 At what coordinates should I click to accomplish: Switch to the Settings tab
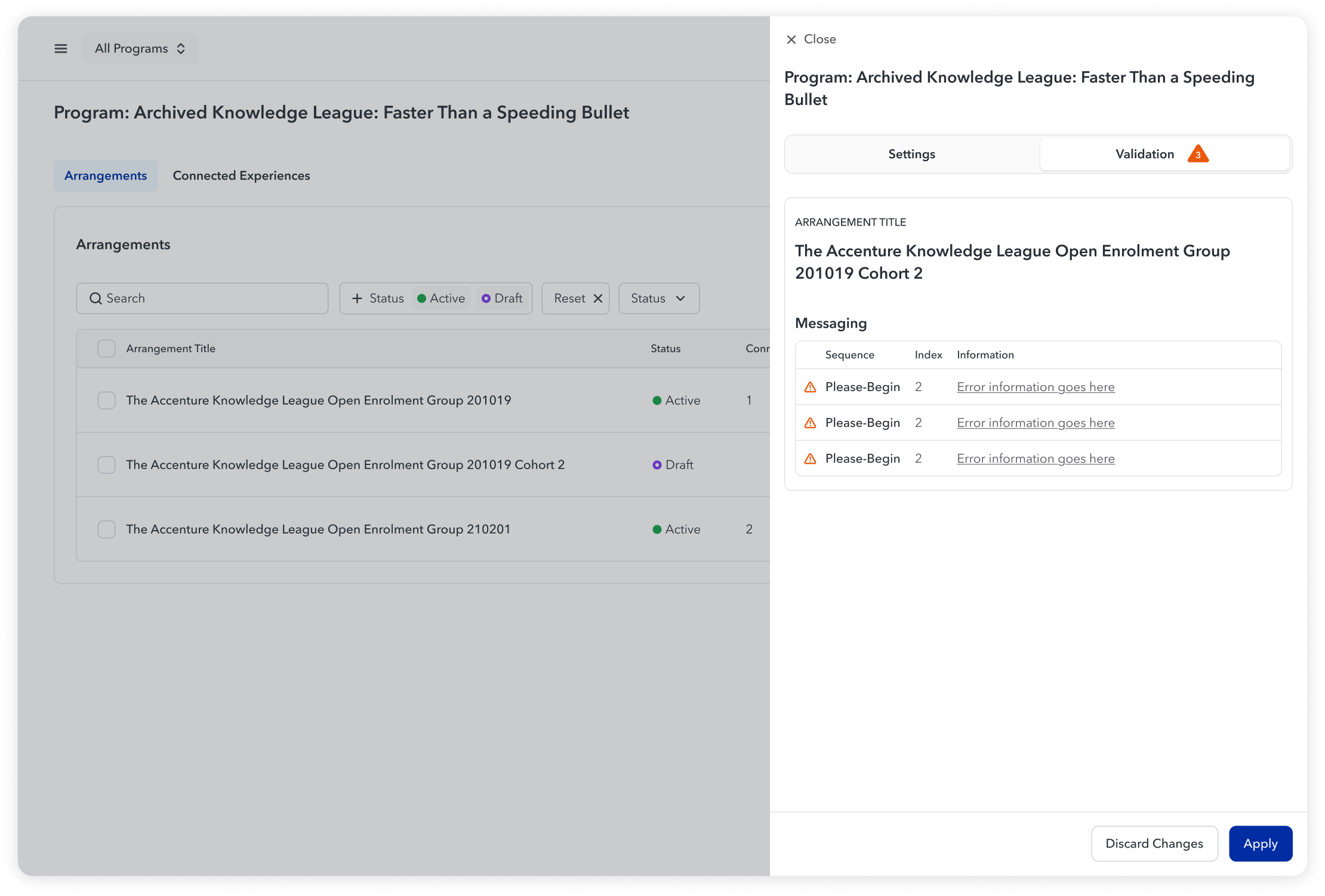point(911,154)
